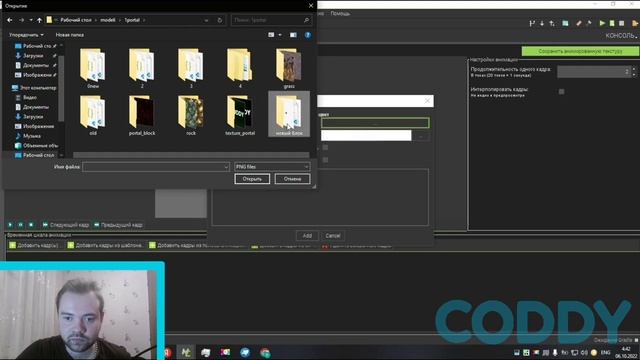Toggle 'Интерполировать кадры' checkbox

point(562,91)
